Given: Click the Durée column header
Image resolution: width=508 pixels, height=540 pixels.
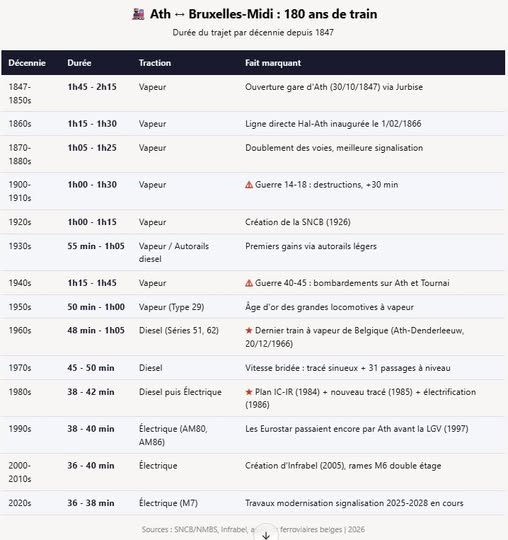Looking at the screenshot, I should [79, 63].
